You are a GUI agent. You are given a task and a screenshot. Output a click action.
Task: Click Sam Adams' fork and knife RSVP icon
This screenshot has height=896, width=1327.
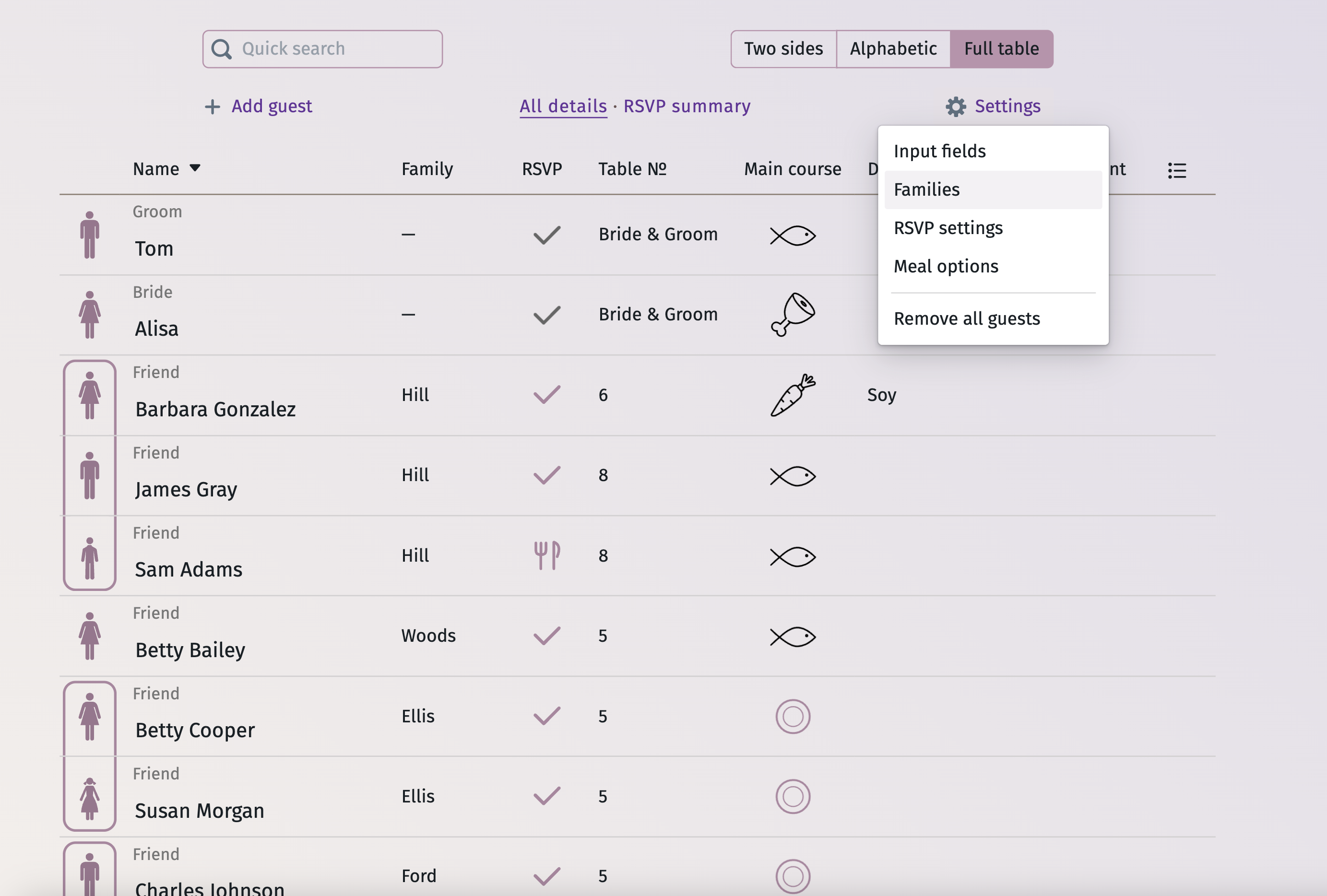(546, 555)
